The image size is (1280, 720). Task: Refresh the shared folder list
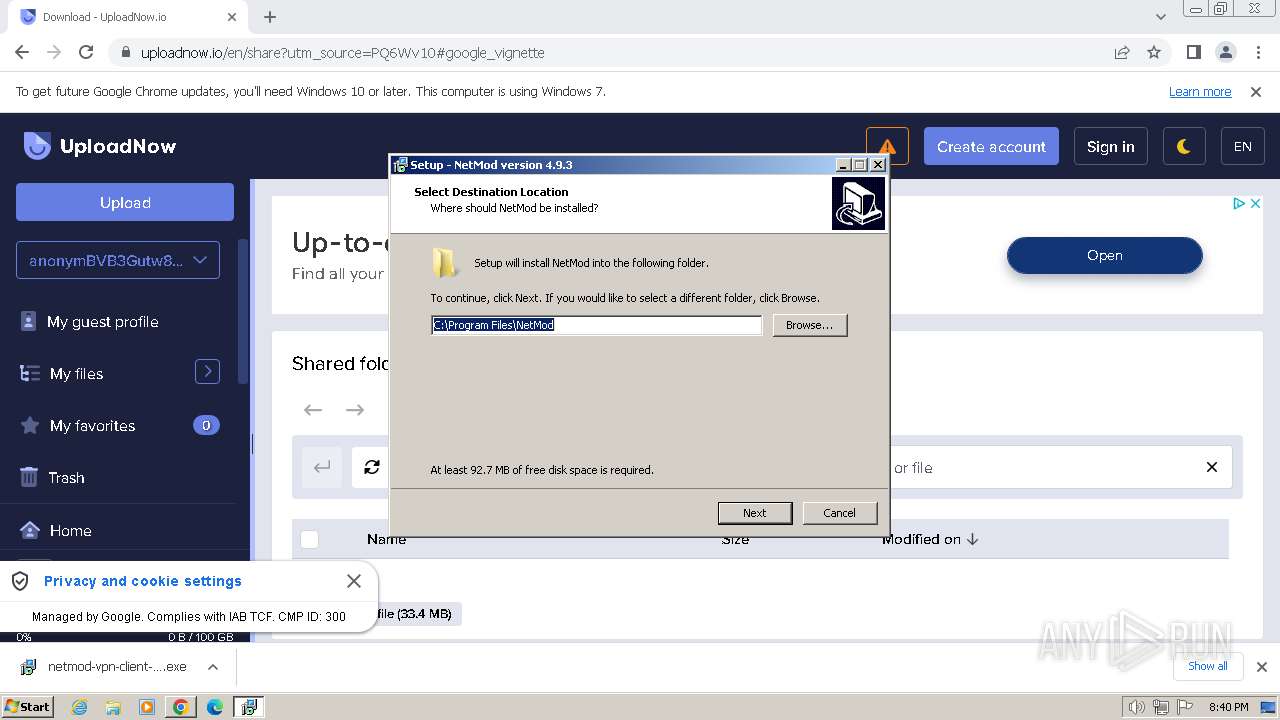pos(372,467)
